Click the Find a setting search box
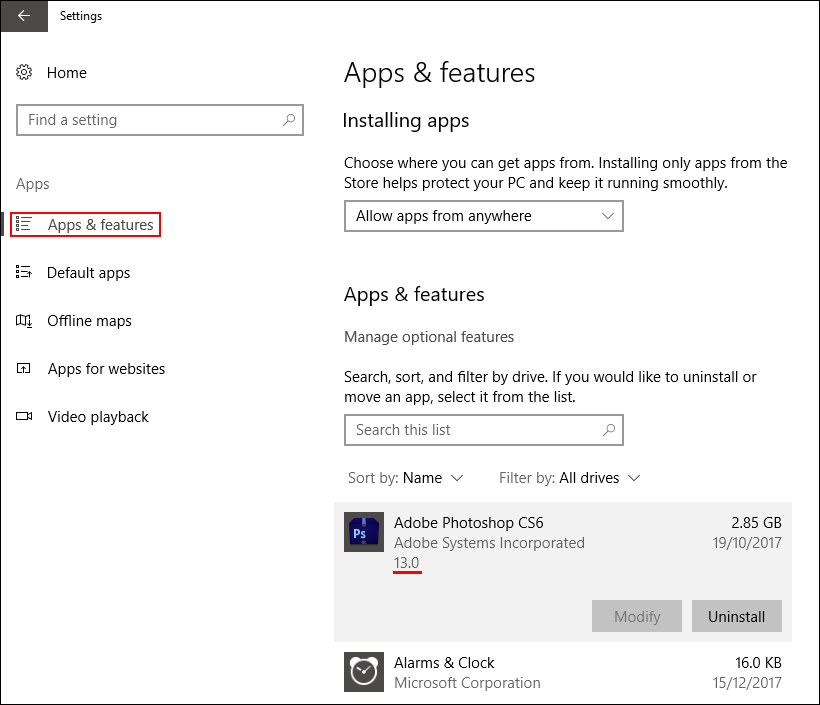The height and width of the screenshot is (705, 820). pyautogui.click(x=160, y=120)
